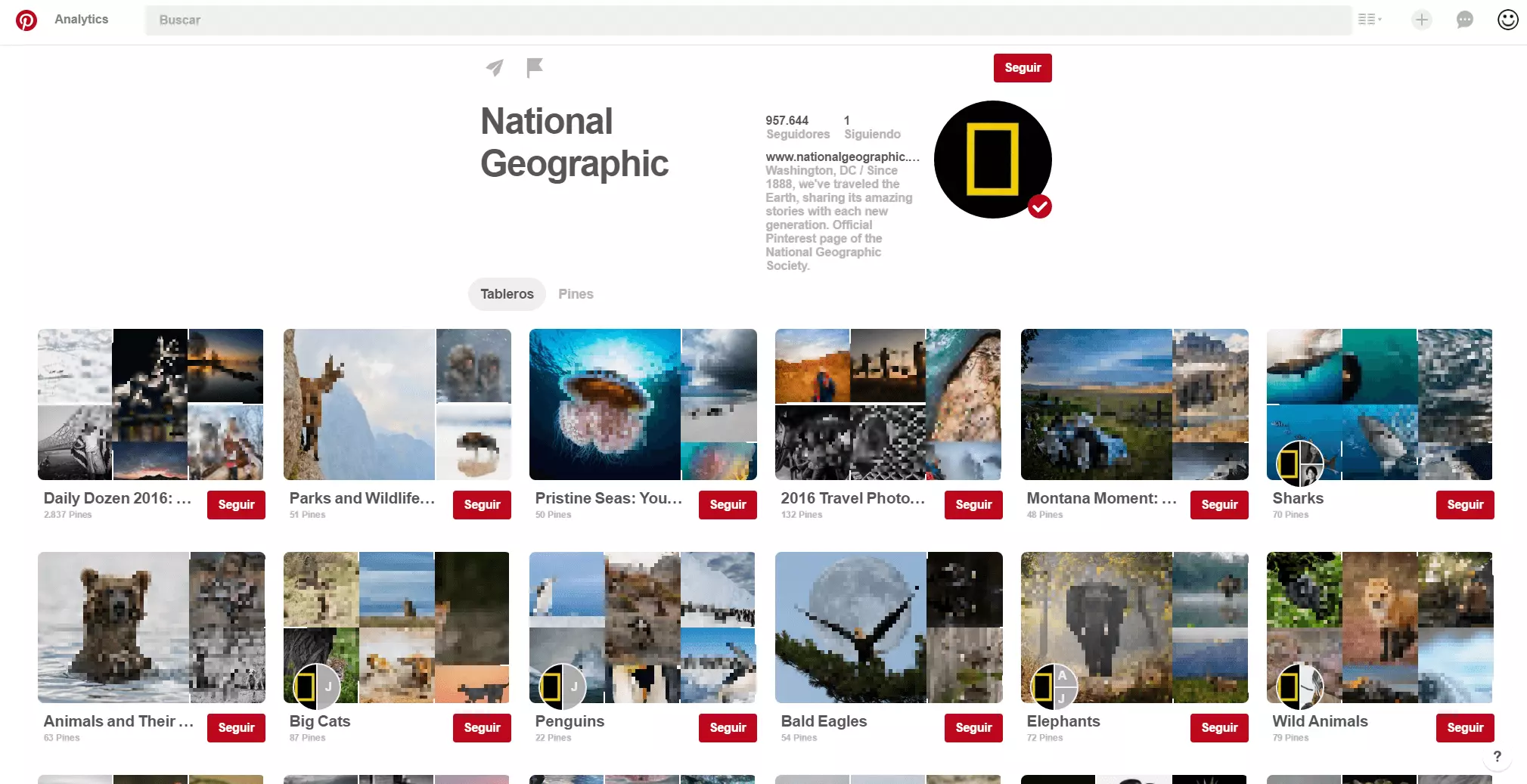Viewport: 1527px width, 784px height.
Task: Open Parks and Wildlife board
Action: click(x=397, y=404)
